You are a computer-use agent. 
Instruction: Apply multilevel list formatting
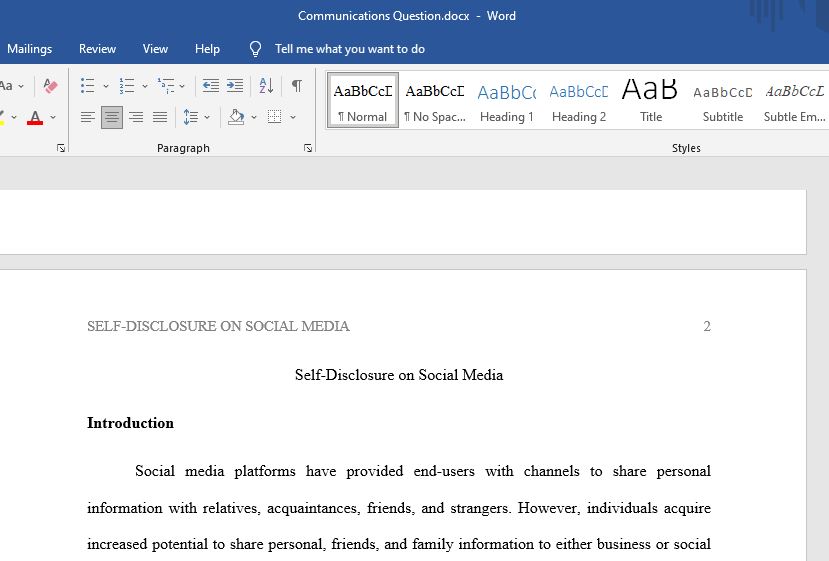(x=166, y=86)
